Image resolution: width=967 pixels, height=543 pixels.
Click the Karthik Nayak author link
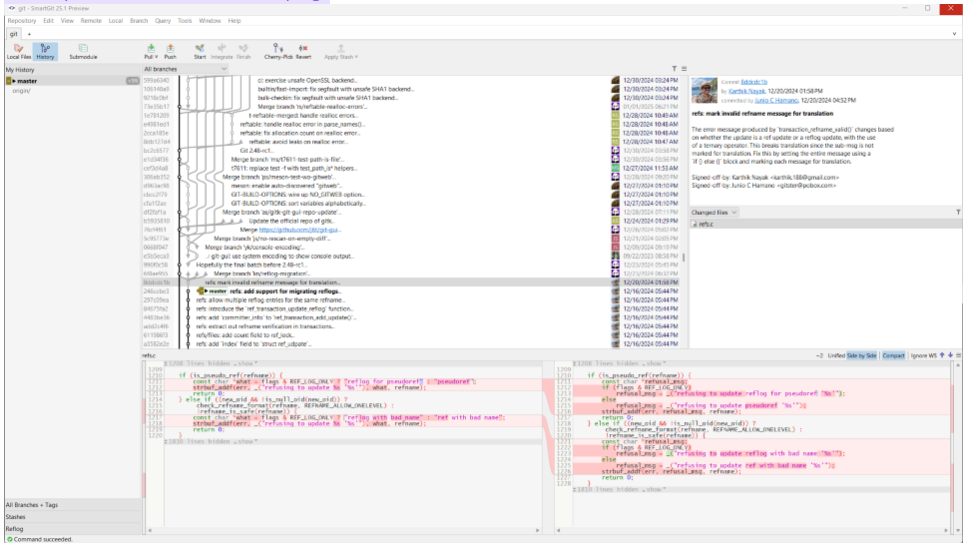click(746, 91)
